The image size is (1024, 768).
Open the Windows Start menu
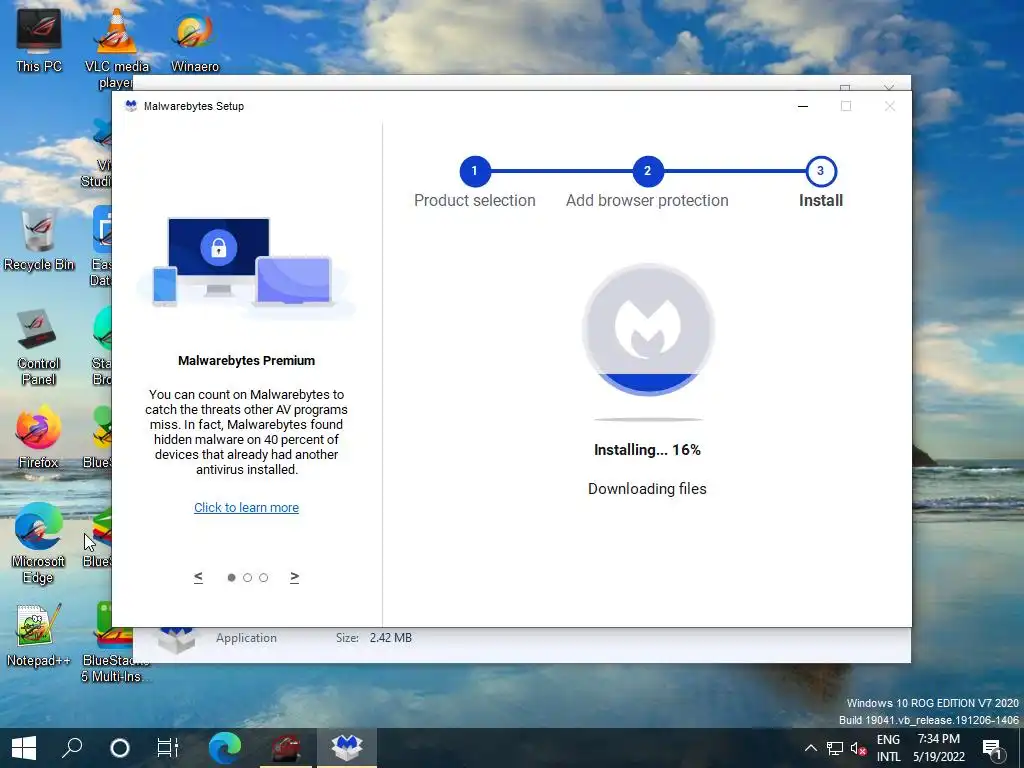[24, 748]
